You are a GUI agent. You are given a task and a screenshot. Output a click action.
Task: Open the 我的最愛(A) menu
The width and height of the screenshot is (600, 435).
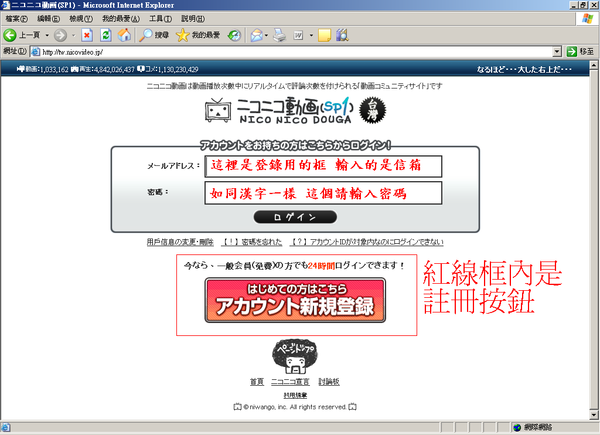[x=121, y=18]
